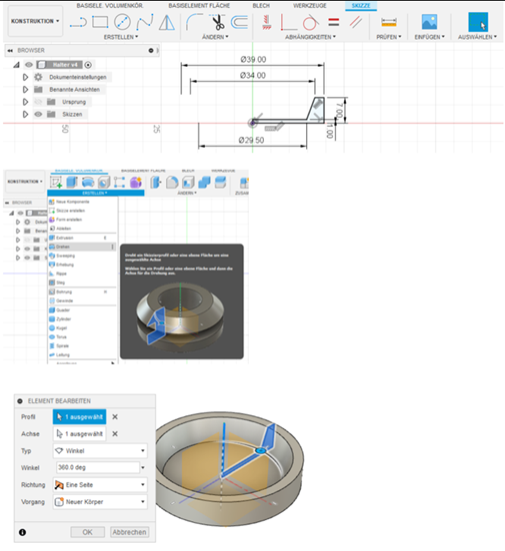This screenshot has width=505, height=551.
Task: Click the purple Create Form icon
Action: [x=136, y=182]
